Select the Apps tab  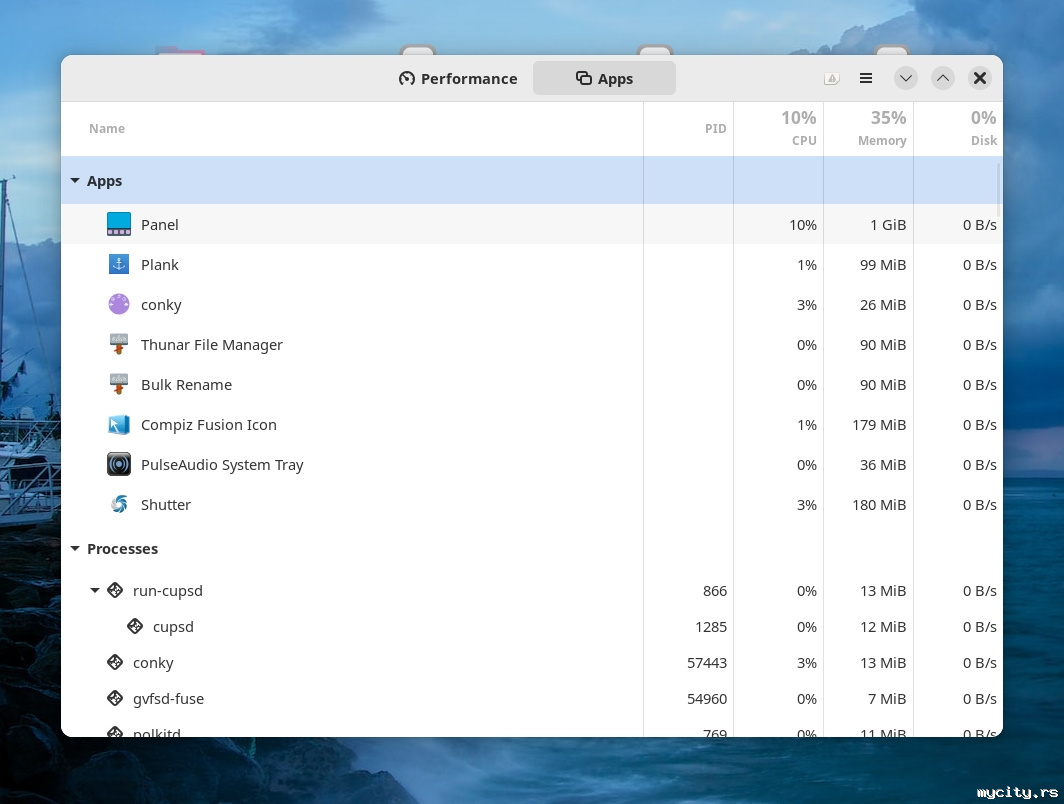604,79
